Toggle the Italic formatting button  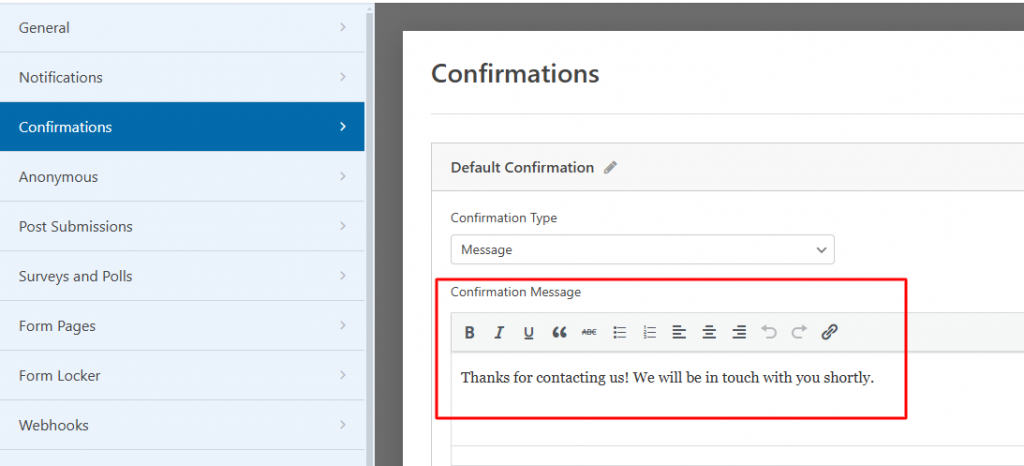pos(499,332)
